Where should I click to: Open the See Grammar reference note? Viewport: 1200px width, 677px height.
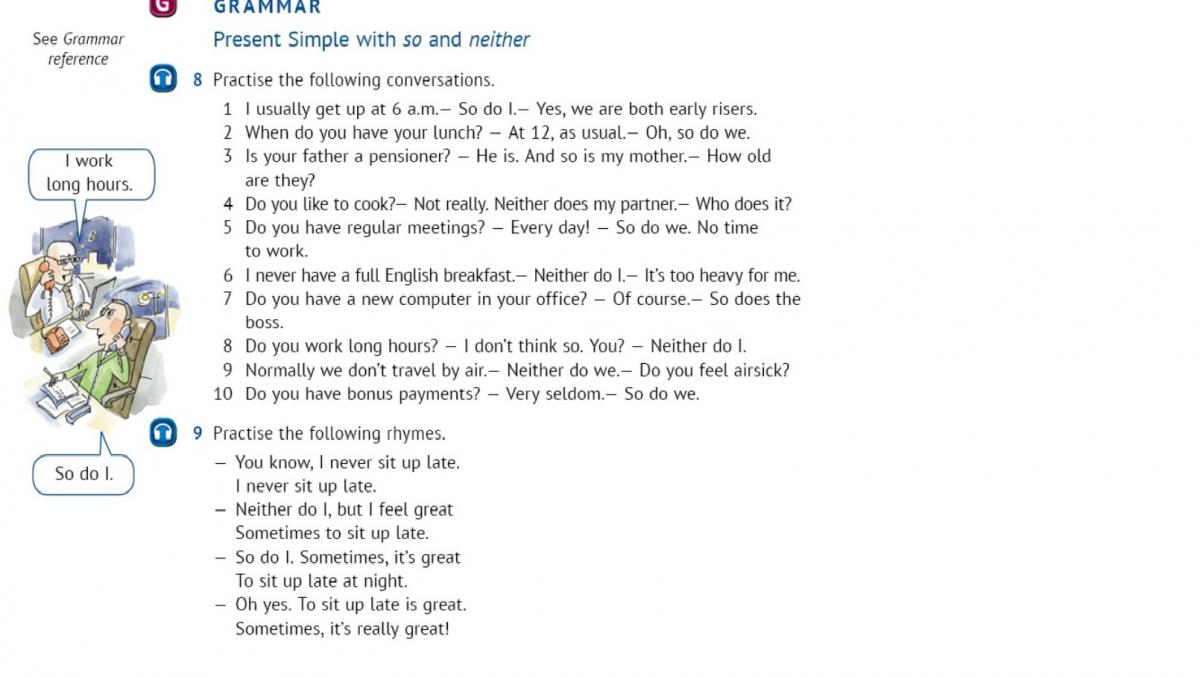click(78, 49)
